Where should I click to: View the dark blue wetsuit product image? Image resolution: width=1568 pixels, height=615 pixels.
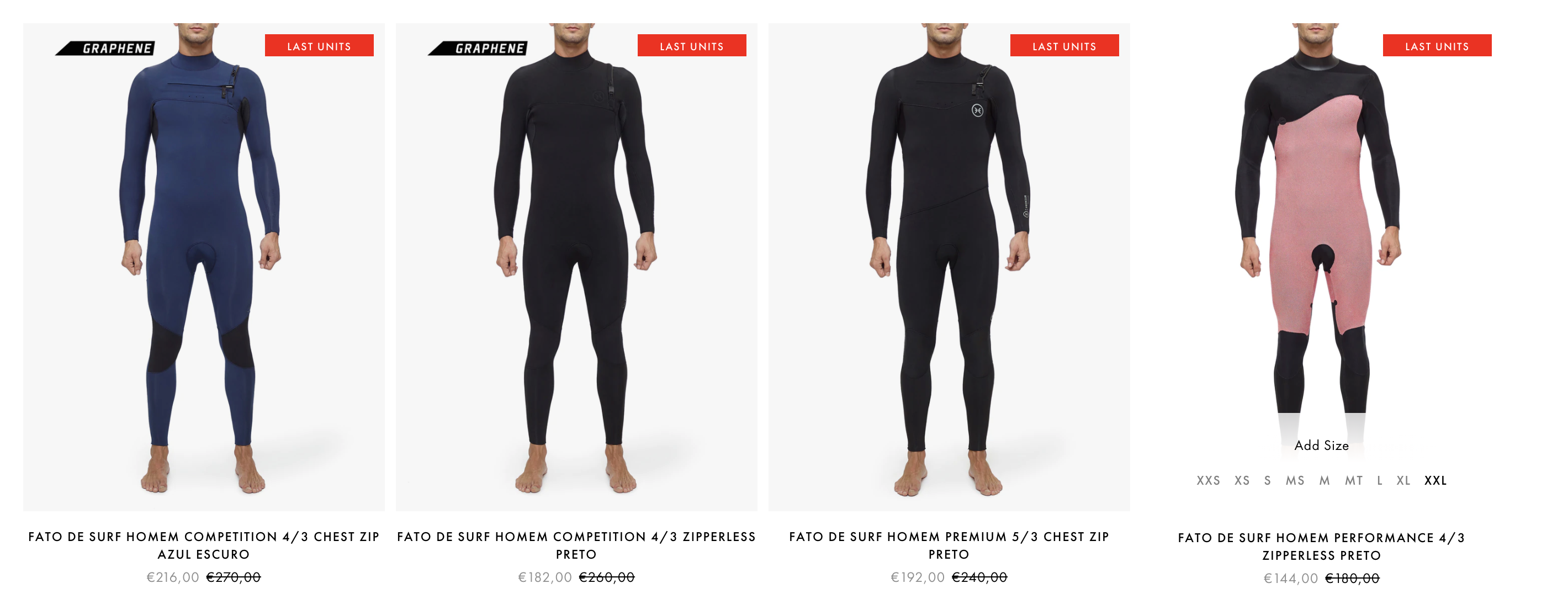point(204,267)
